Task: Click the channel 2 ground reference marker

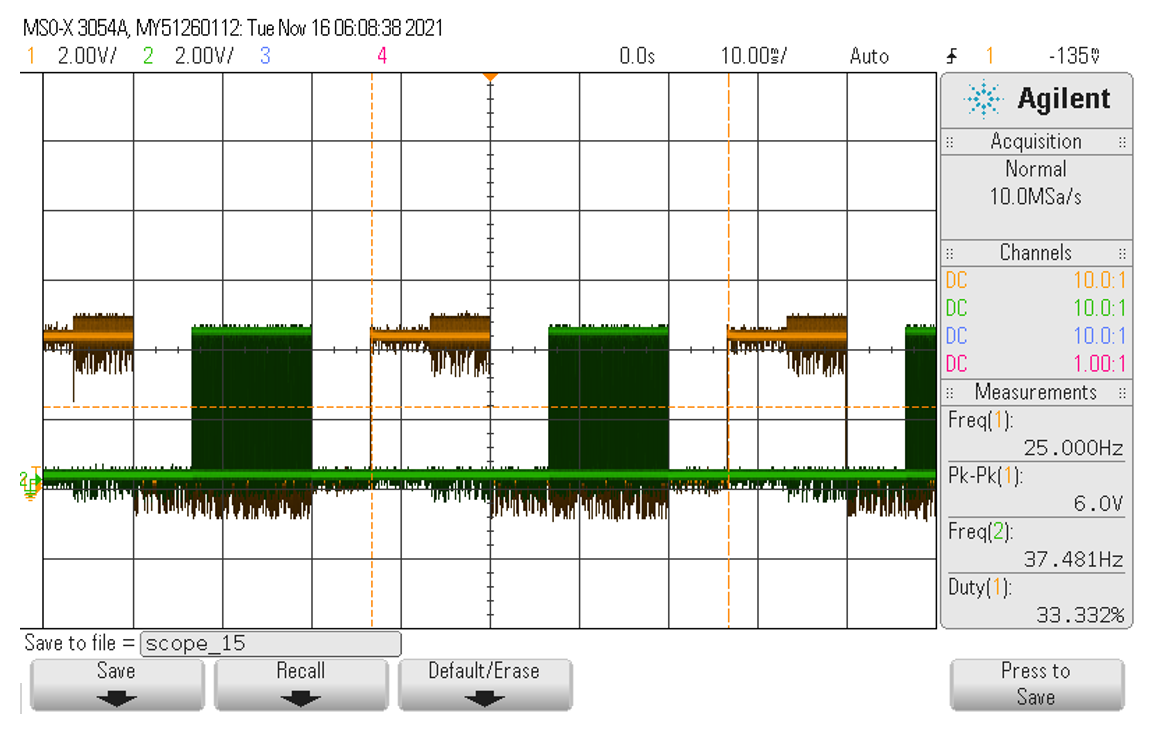Action: click(29, 482)
